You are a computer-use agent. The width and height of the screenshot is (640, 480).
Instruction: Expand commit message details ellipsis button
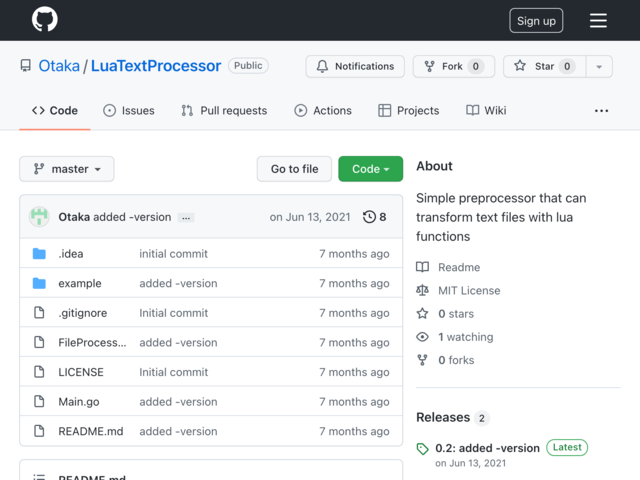(186, 218)
